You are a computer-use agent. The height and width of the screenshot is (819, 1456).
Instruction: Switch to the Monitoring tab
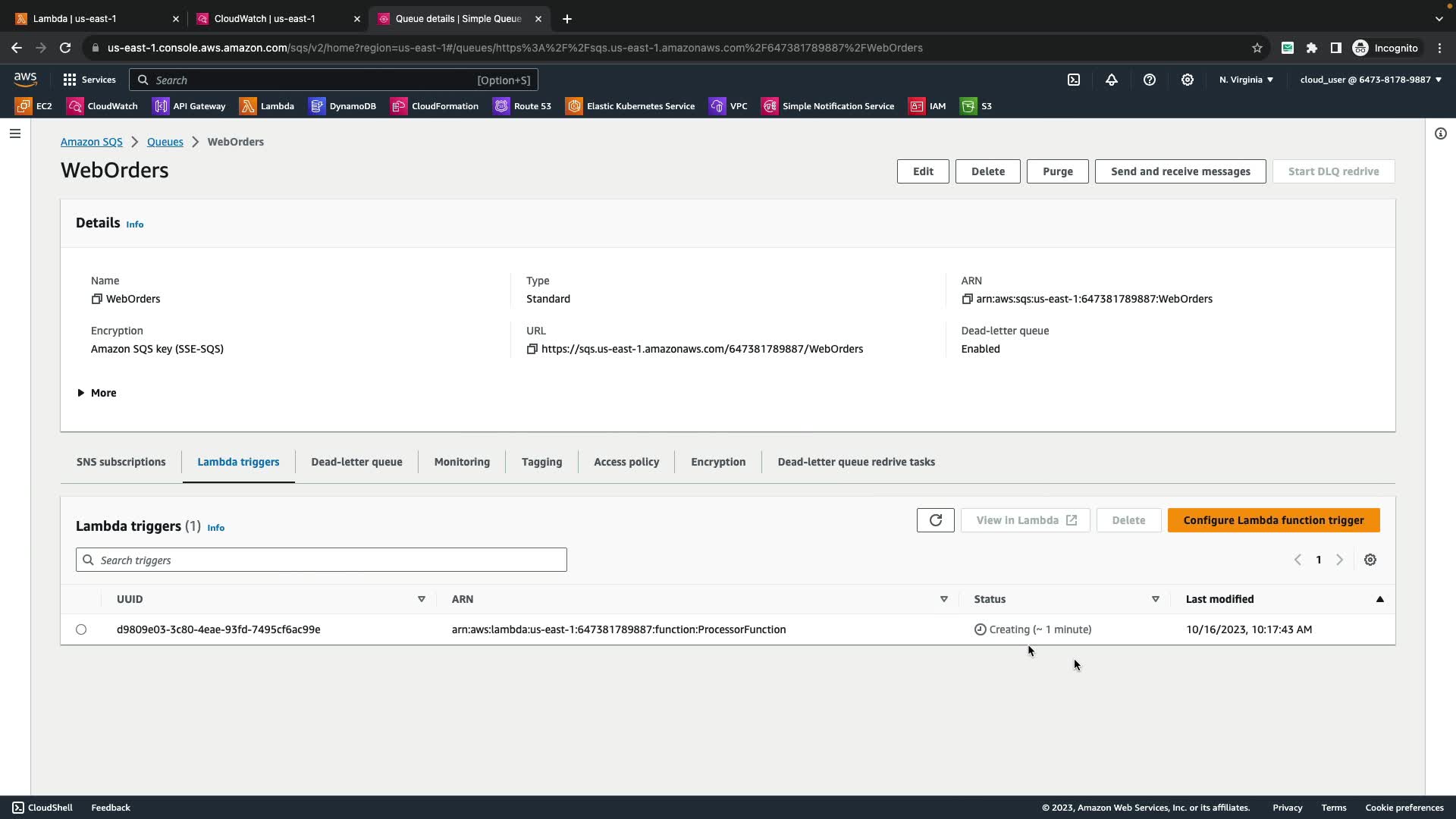(x=462, y=462)
